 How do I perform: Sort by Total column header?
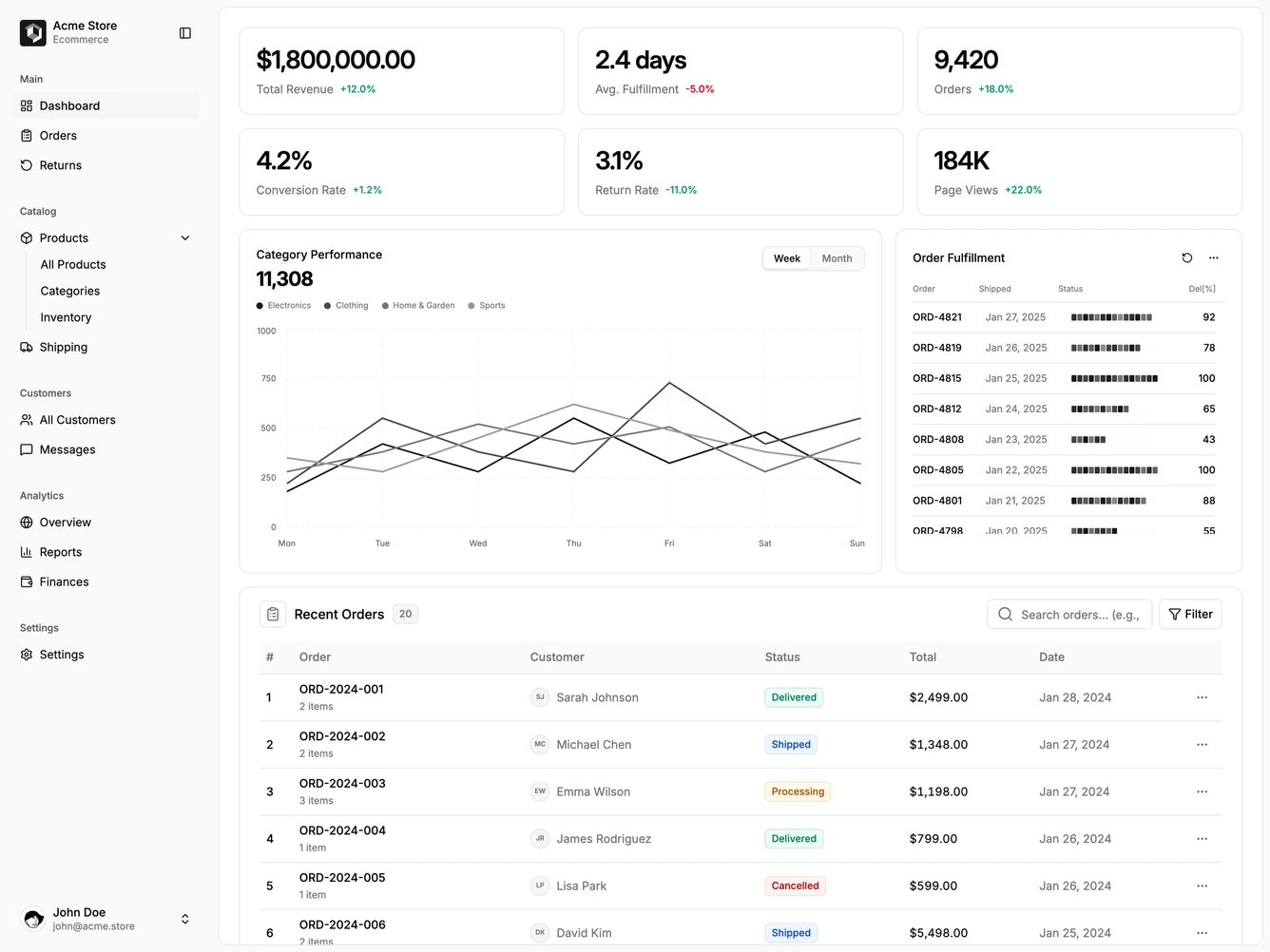tap(923, 657)
